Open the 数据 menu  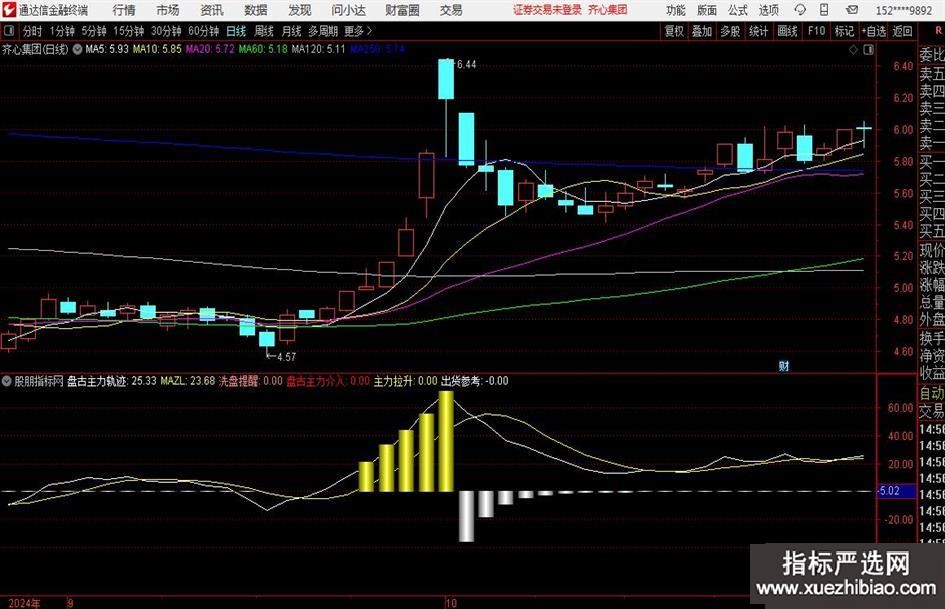click(256, 10)
